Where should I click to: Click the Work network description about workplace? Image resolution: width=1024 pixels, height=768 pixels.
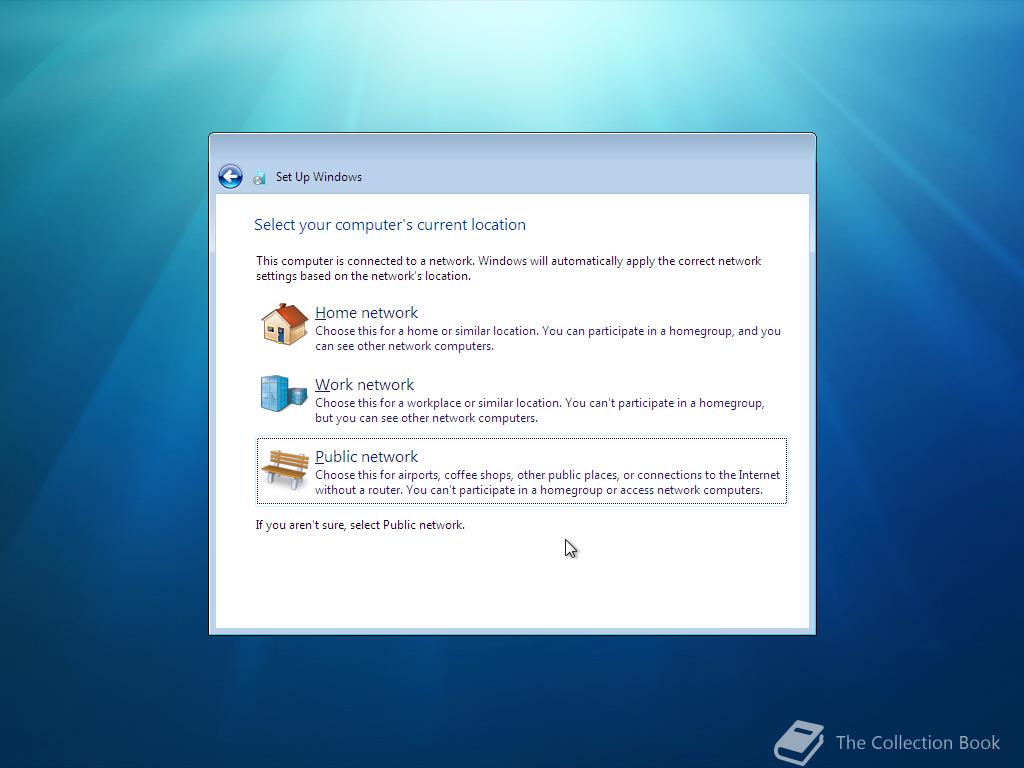(x=539, y=410)
